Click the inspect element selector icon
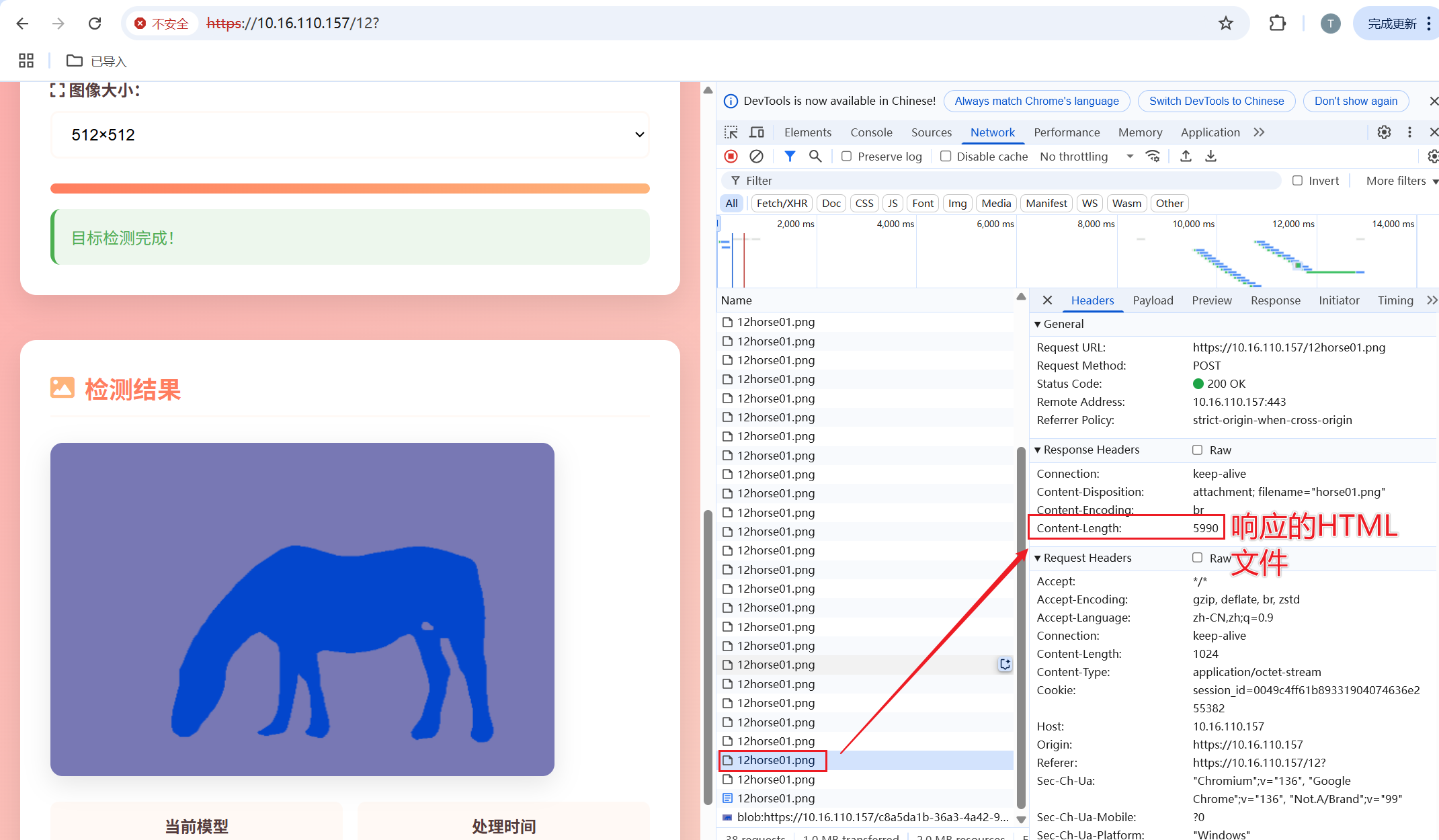This screenshot has height=840, width=1439. coord(731,132)
